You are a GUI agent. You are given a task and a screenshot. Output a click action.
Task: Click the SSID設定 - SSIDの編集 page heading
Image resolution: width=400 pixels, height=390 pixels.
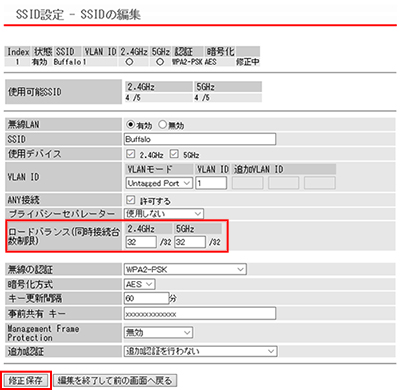[x=78, y=15]
